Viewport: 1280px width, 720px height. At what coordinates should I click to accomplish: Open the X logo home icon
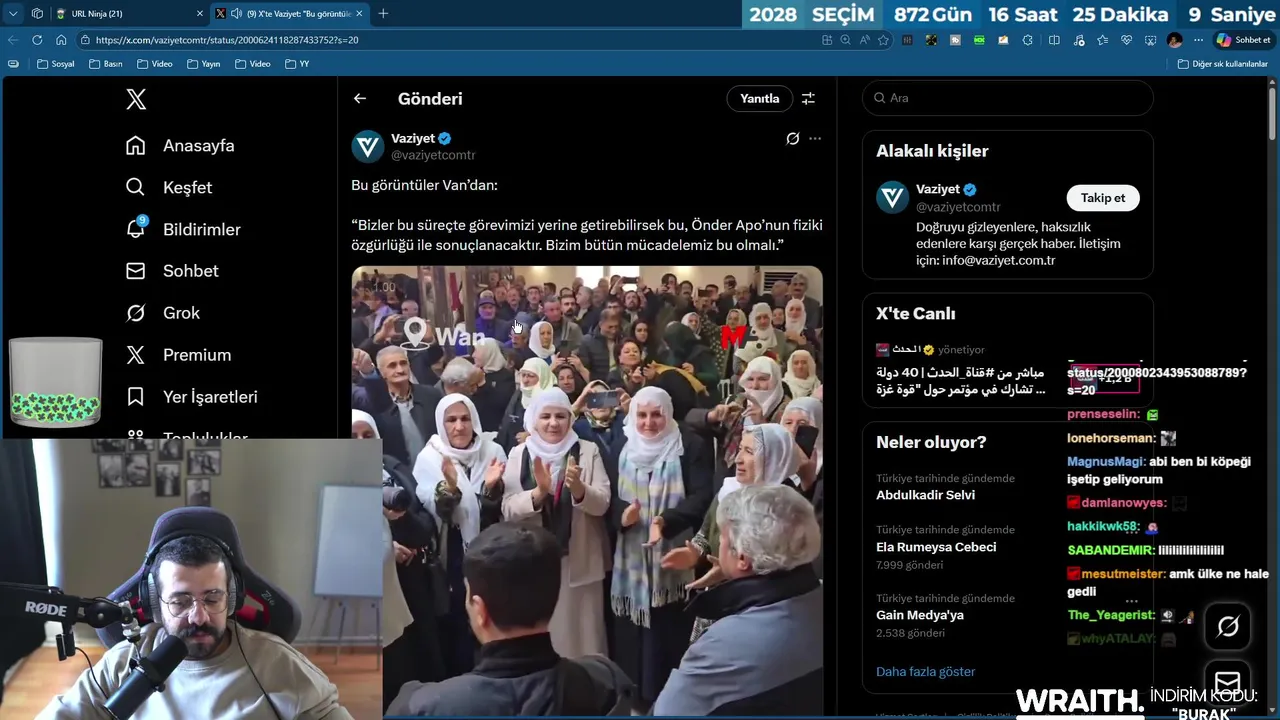tap(136, 99)
